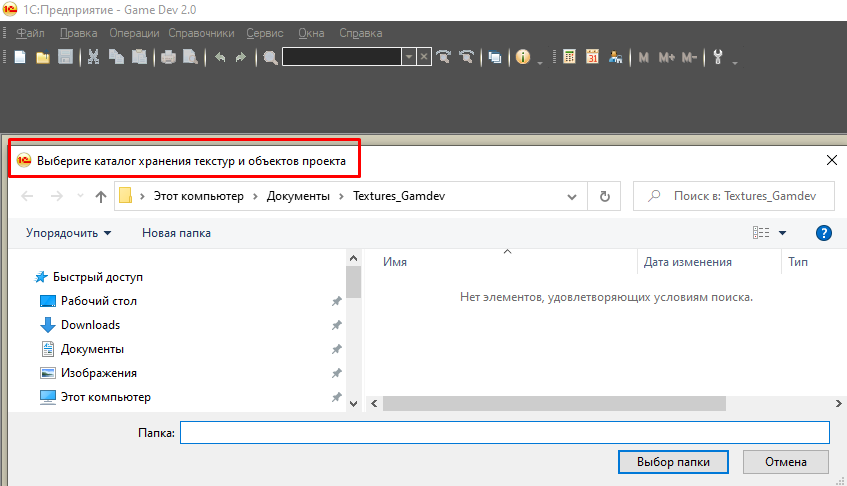Click the users icon beside the calendar
Image resolution: width=847 pixels, height=486 pixels.
click(615, 57)
